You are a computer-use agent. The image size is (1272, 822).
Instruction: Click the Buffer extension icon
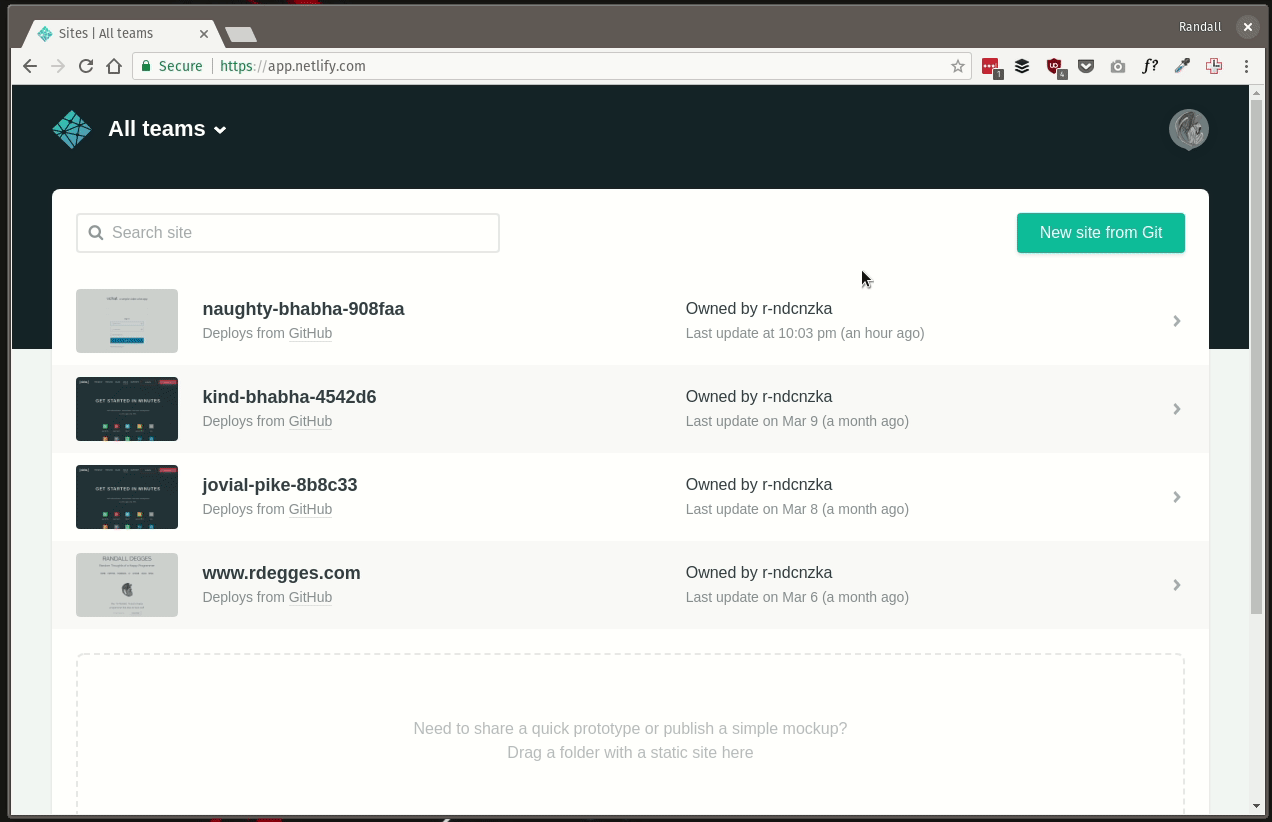[1022, 66]
